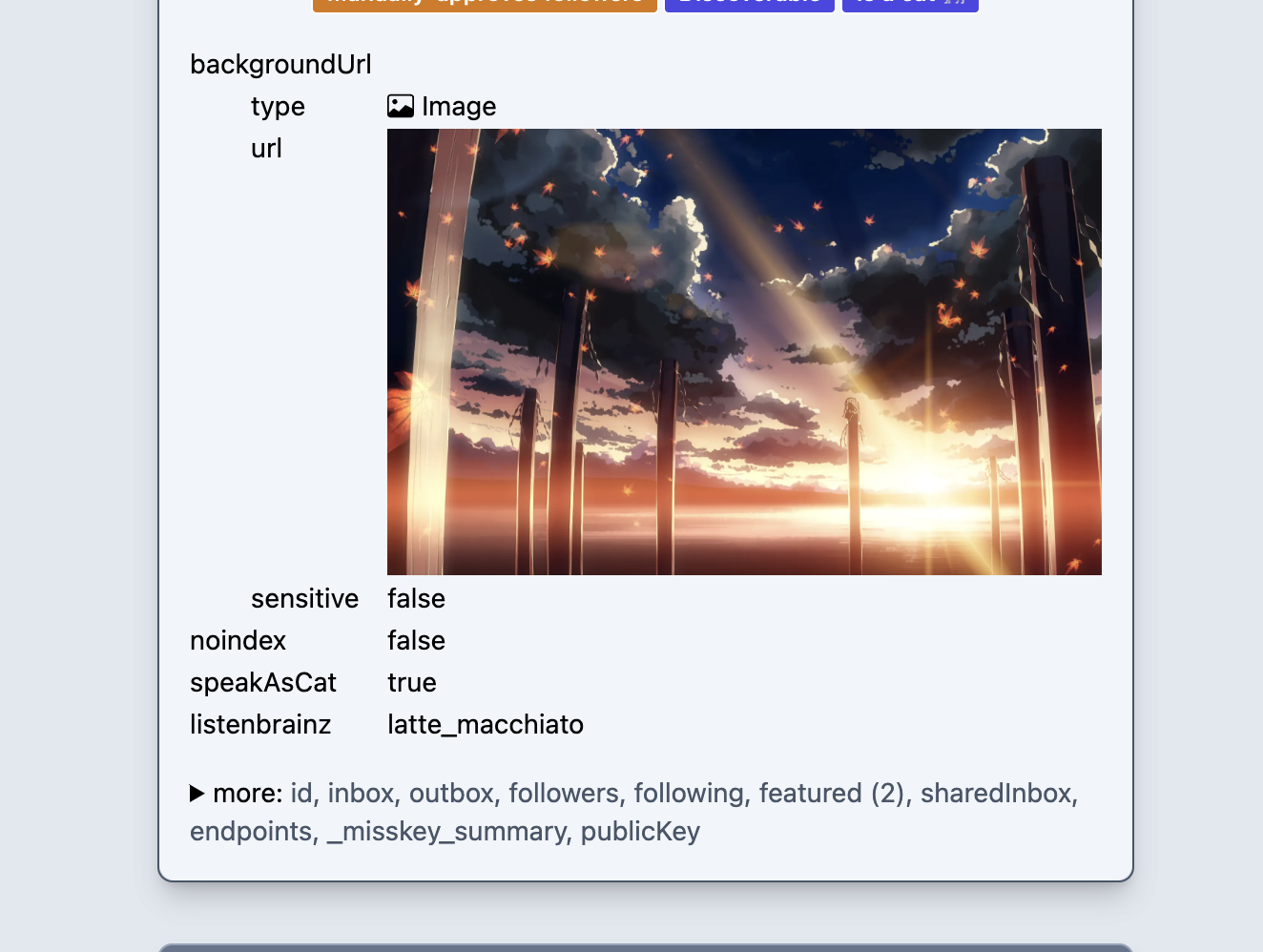Click 'following' in the more list
This screenshot has height=952, width=1263.
click(x=689, y=793)
